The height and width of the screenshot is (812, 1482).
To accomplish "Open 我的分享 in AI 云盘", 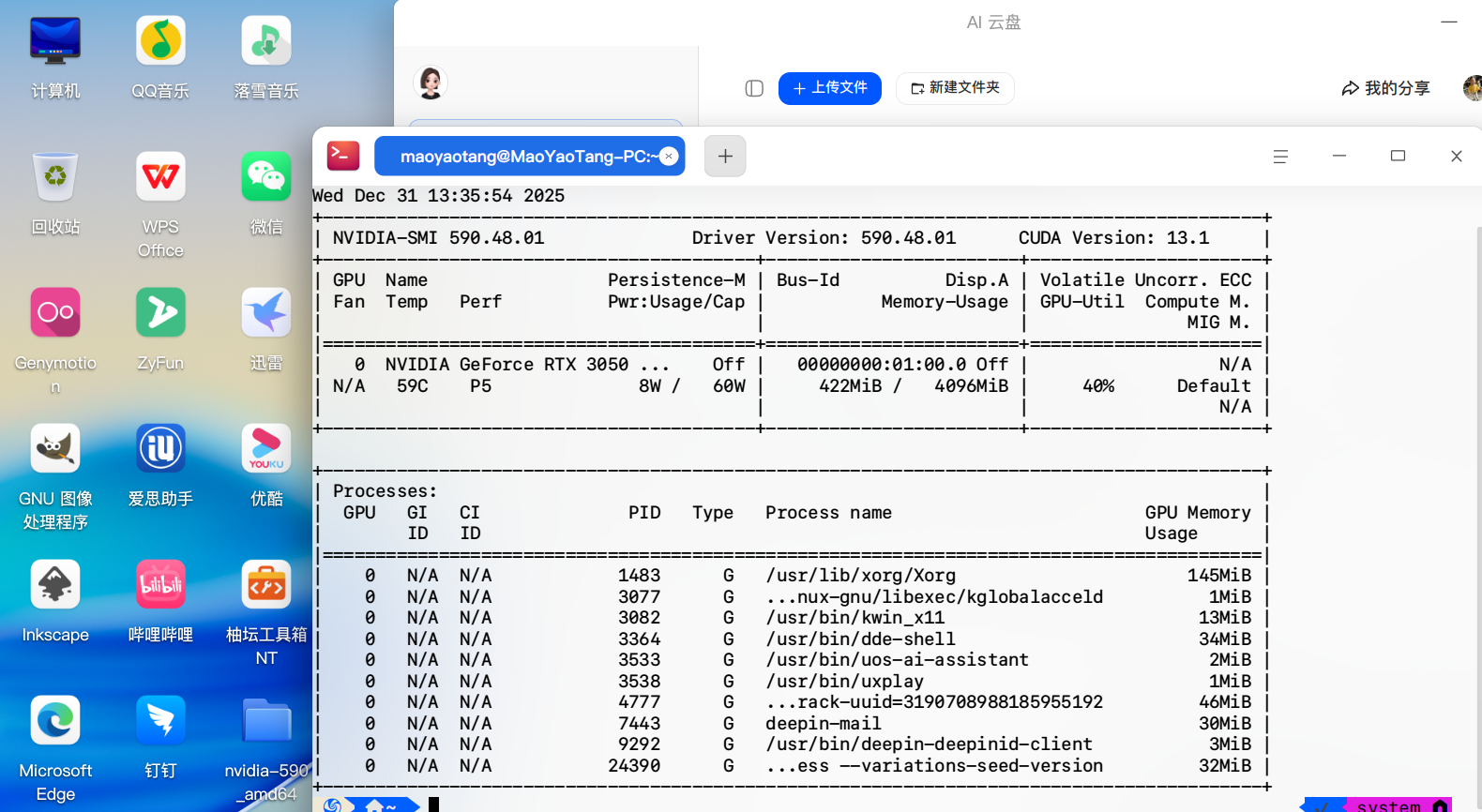I will click(1385, 88).
